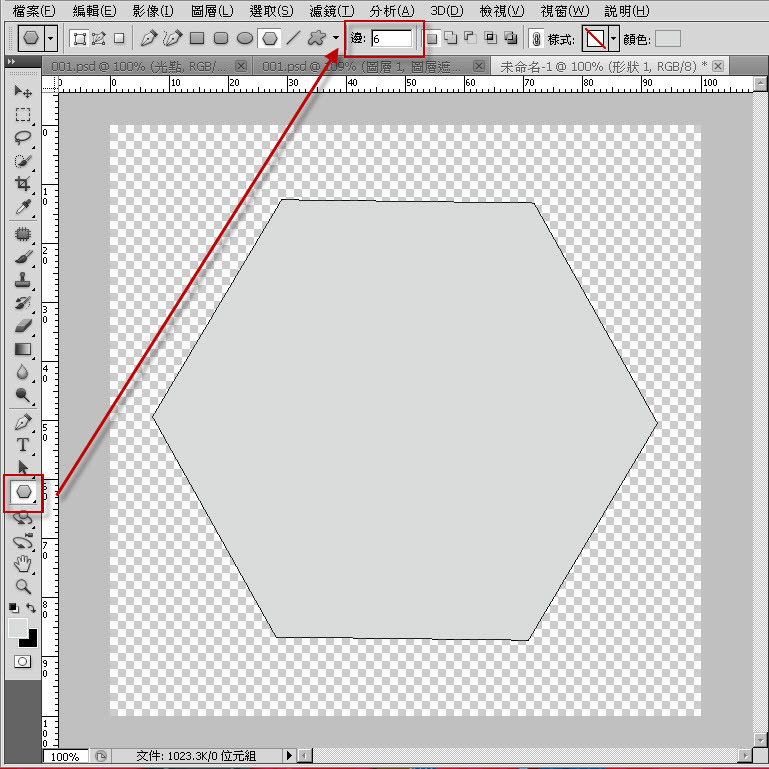This screenshot has height=769, width=769.
Task: Open the 濾鏡 (Filter) menu
Action: pyautogui.click(x=332, y=11)
